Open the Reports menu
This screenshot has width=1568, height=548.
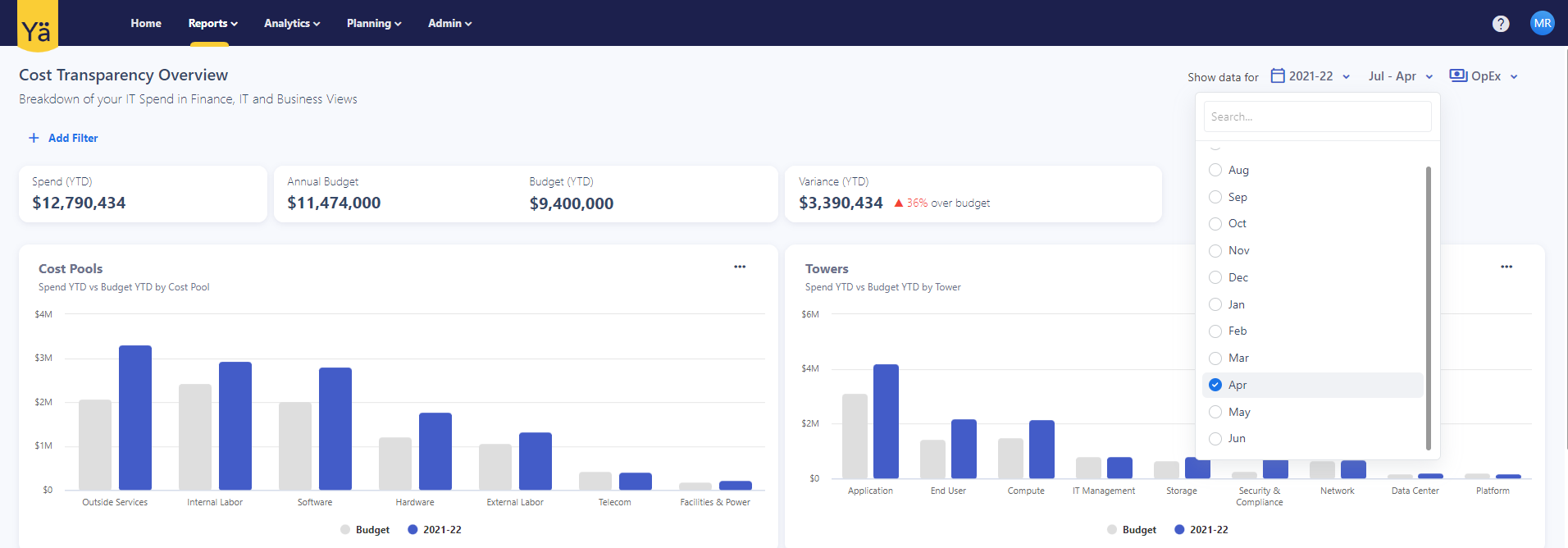(x=212, y=23)
